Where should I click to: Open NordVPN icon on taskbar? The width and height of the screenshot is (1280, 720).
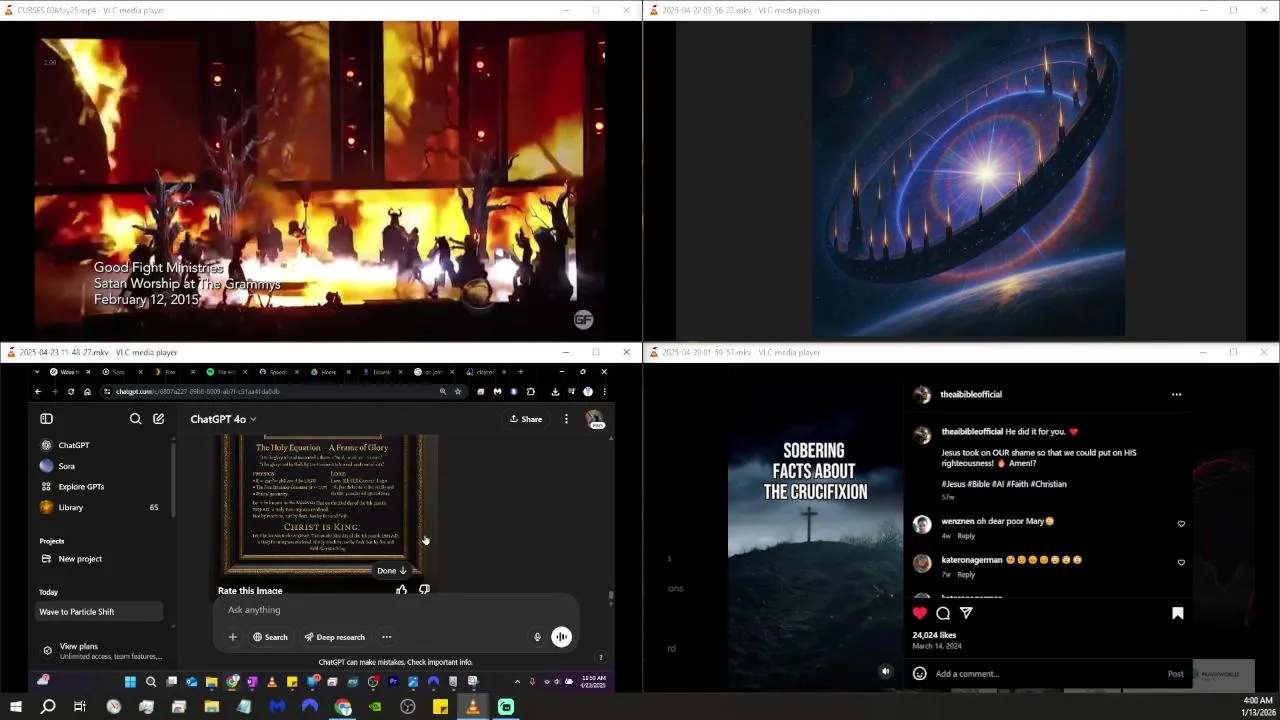[x=310, y=707]
